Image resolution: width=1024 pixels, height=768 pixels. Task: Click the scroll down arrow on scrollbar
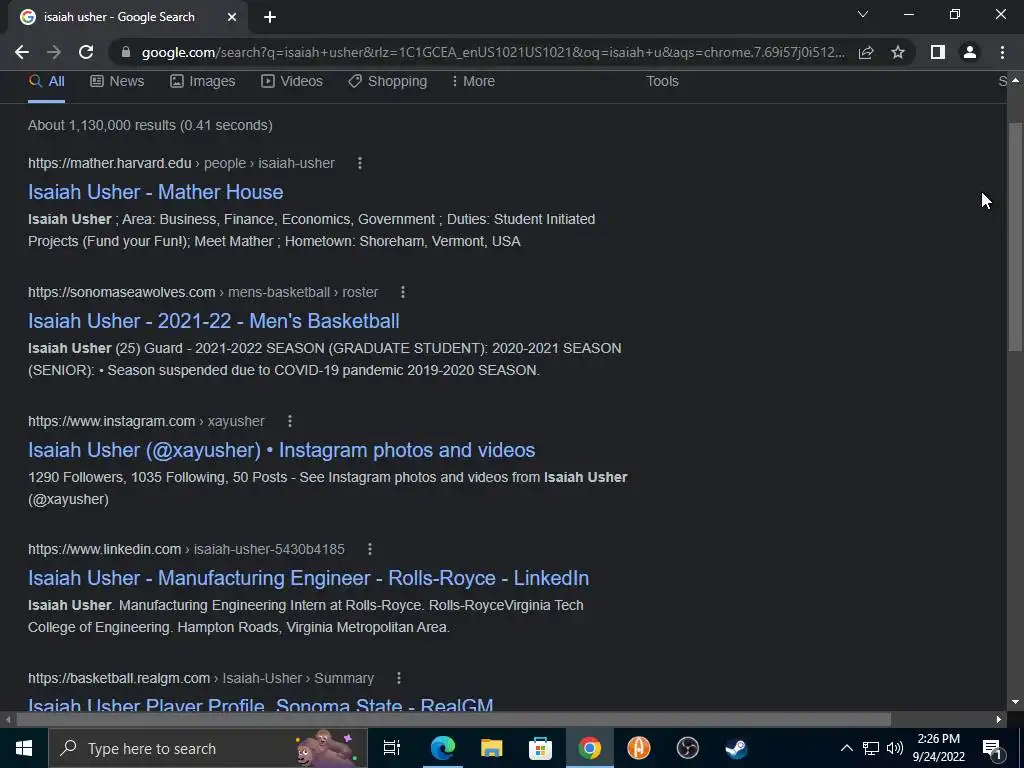pos(1015,703)
